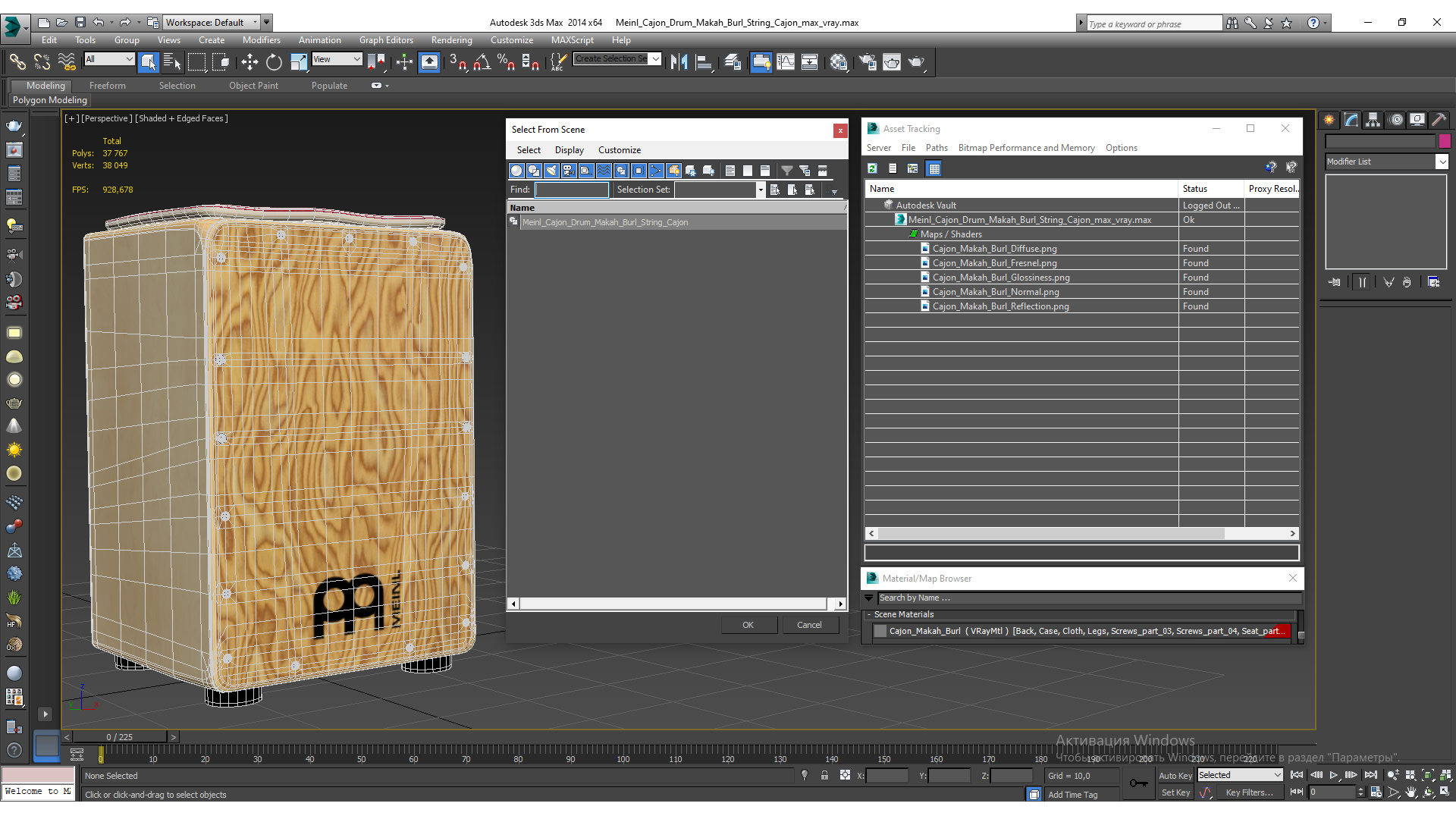
Task: Click the Play Animation button
Action: pos(1334,775)
